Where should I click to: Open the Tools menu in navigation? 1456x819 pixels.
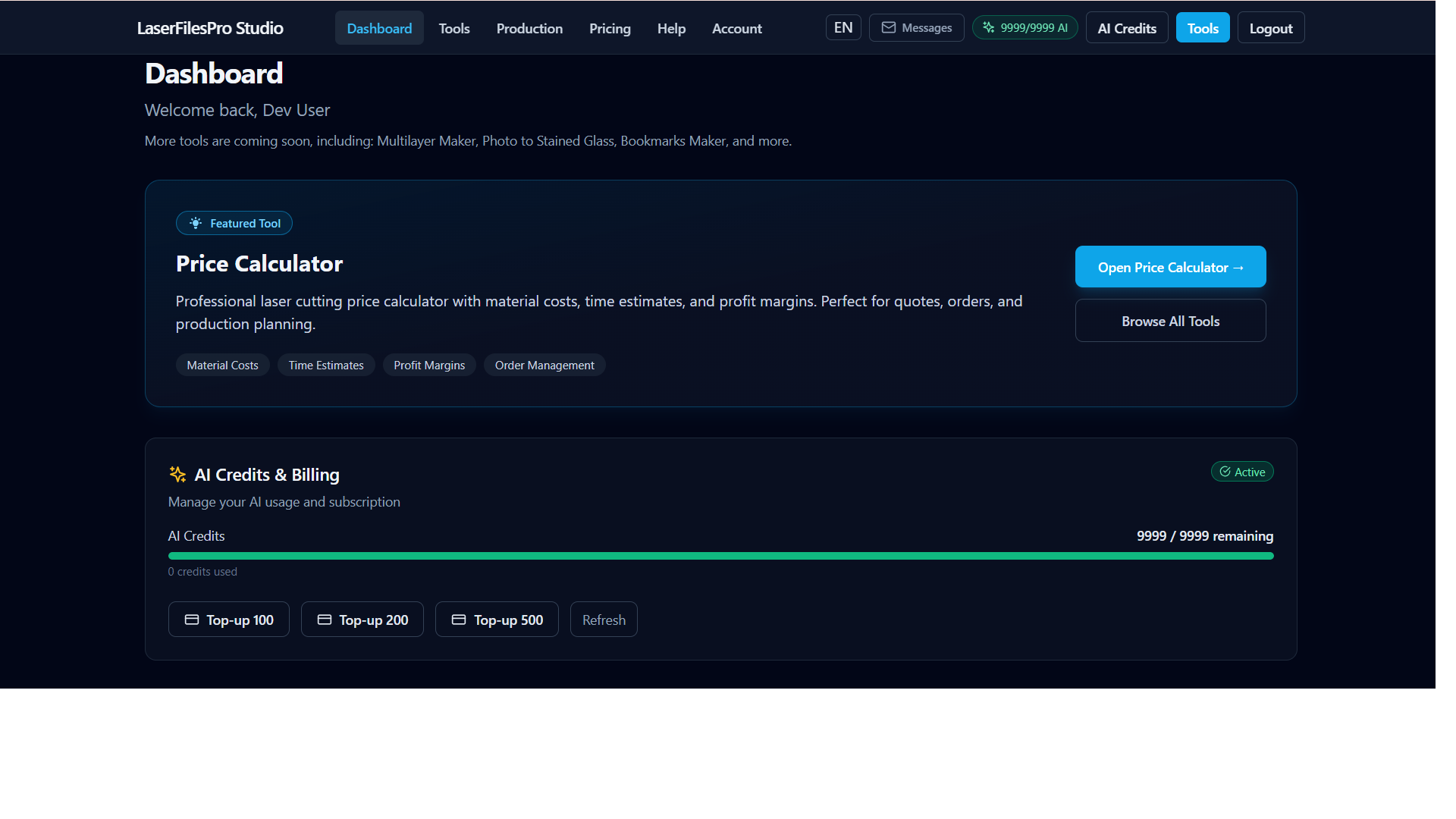click(x=453, y=29)
